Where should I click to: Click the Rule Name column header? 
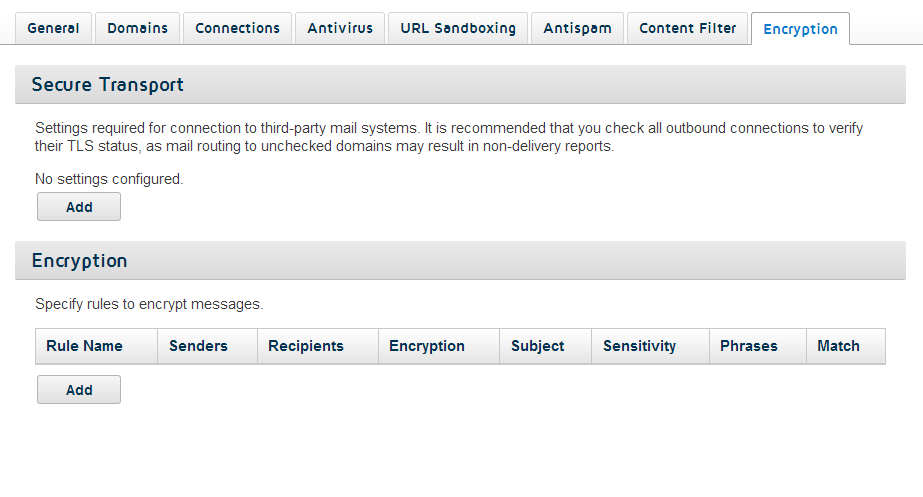coord(97,346)
